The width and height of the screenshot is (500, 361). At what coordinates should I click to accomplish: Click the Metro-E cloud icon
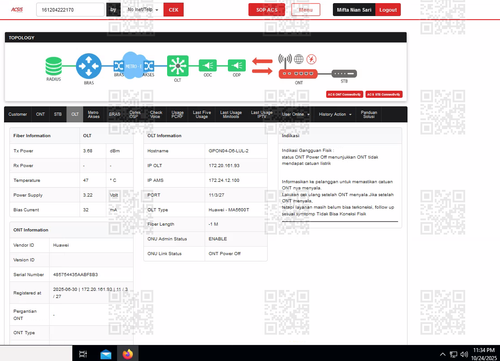tap(133, 66)
